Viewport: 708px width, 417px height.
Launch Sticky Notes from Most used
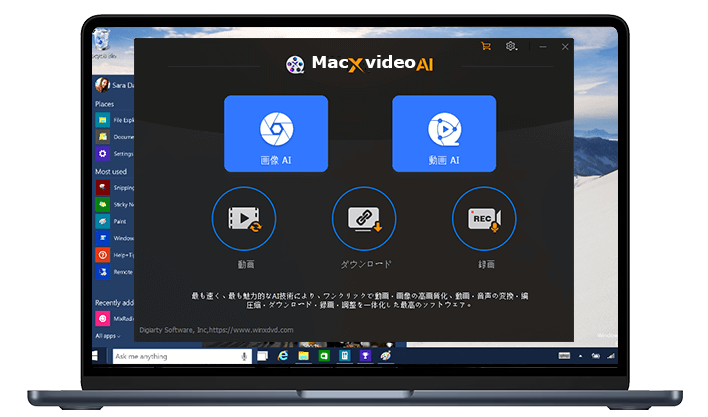[x=115, y=204]
